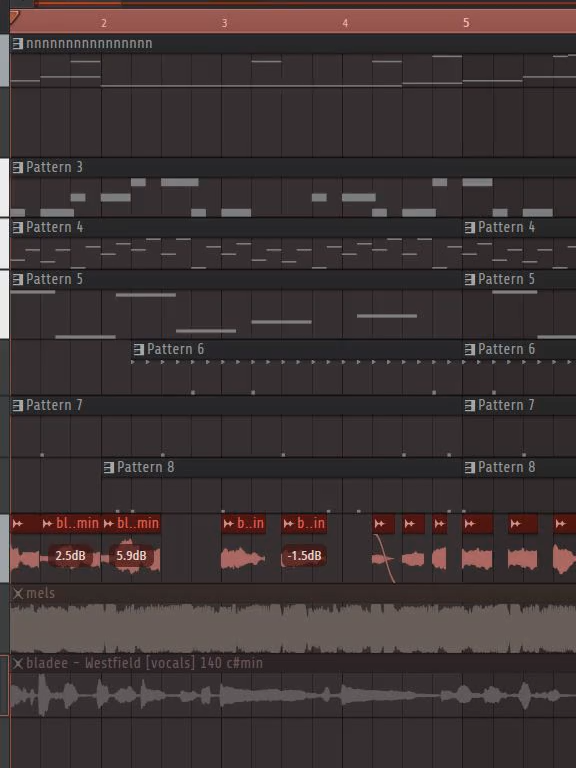
Task: Click the piano icon on the nnnnnnnn clip
Action: (x=18, y=44)
